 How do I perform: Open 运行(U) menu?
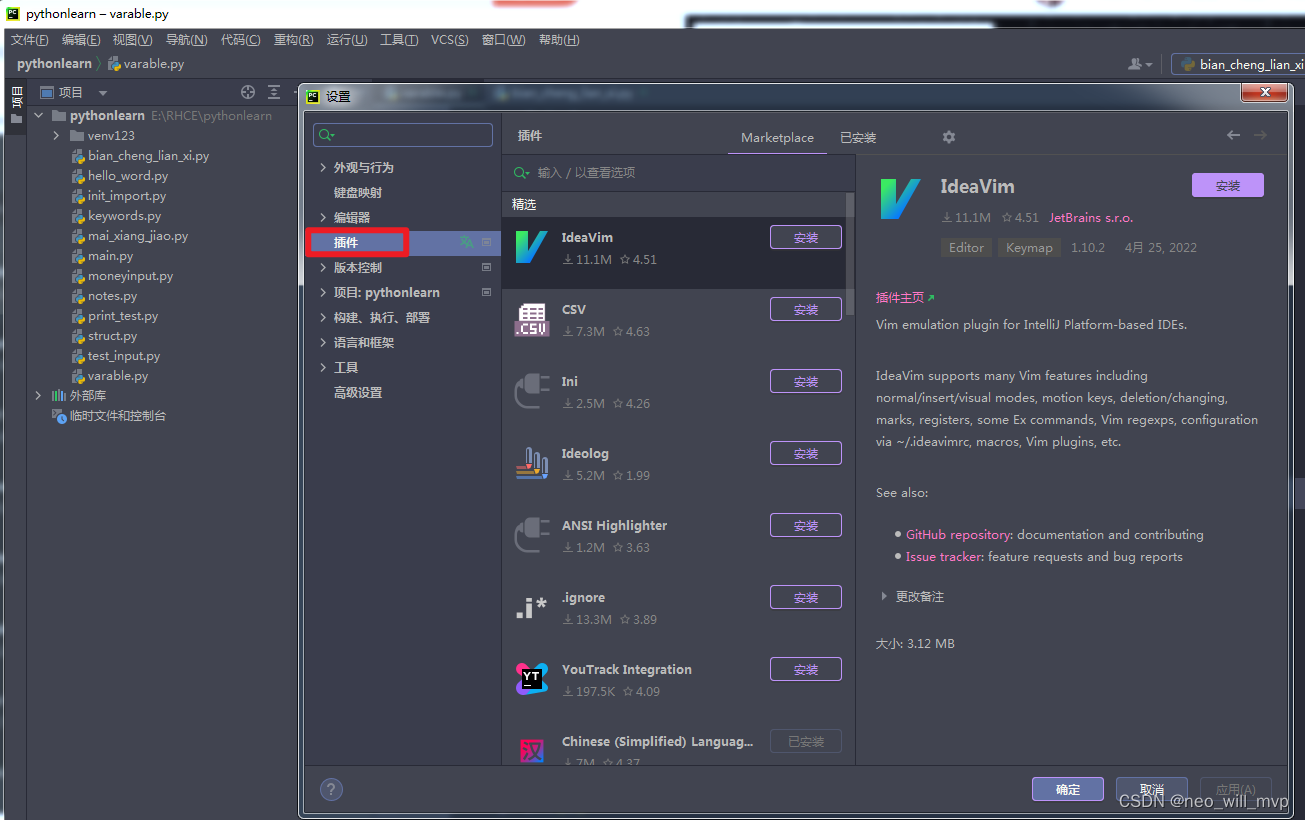(x=347, y=40)
